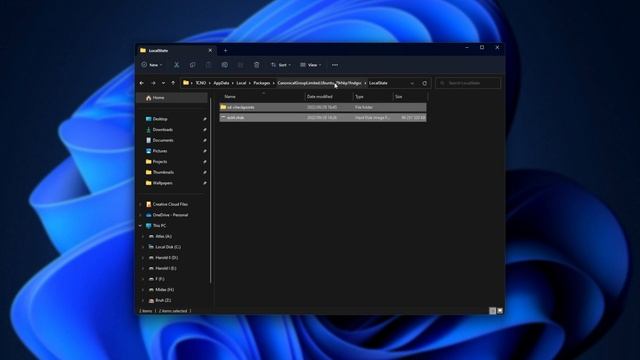Sort by the Size column header
The height and width of the screenshot is (360, 640).
410,97
